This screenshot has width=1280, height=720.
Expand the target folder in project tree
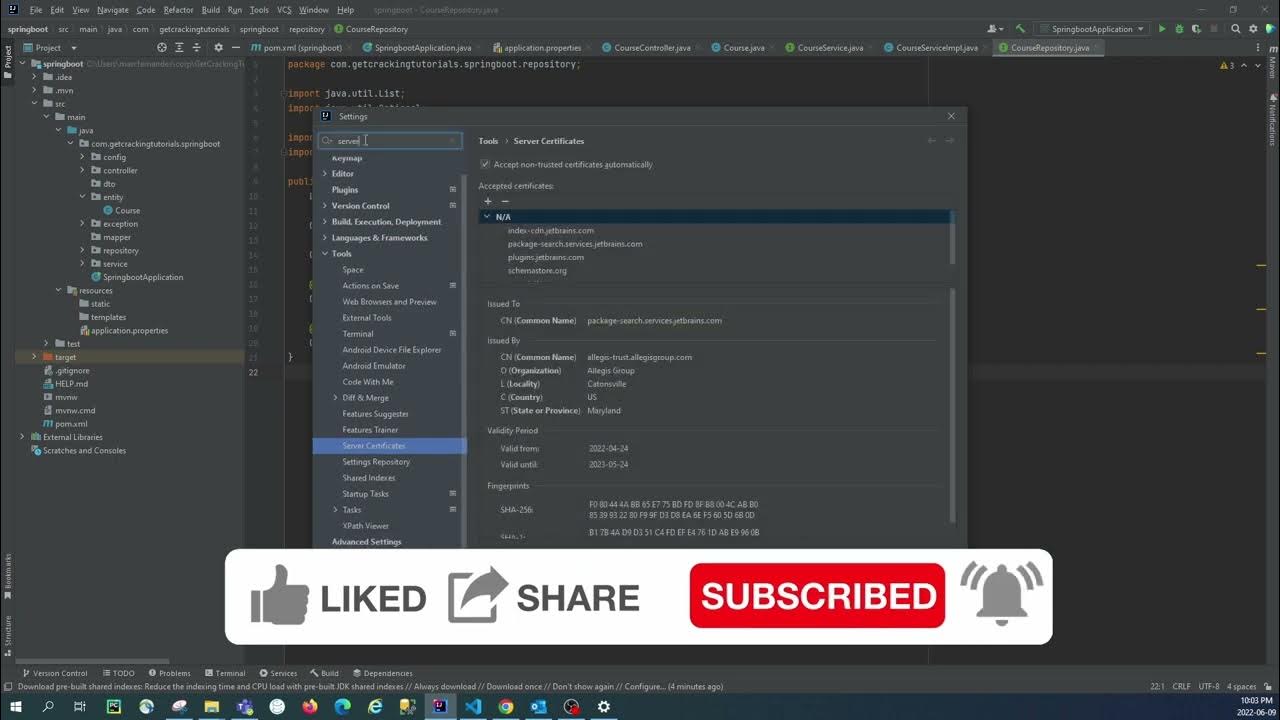pos(34,357)
